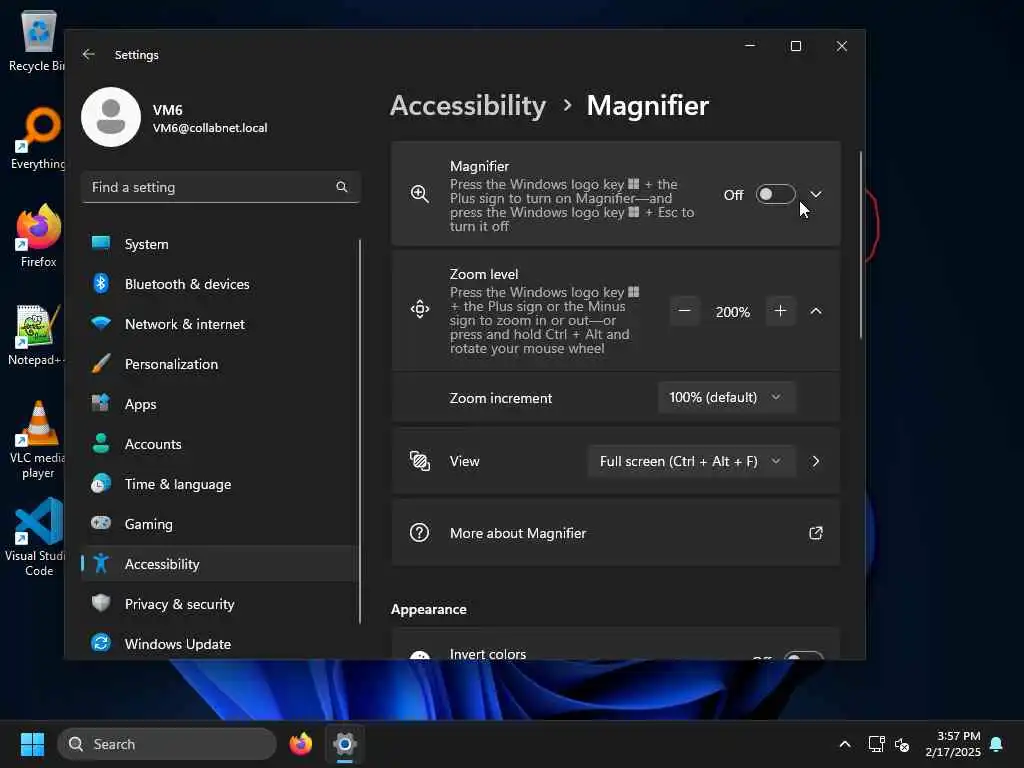Open Windows Update settings
The width and height of the screenshot is (1024, 768).
[220, 644]
